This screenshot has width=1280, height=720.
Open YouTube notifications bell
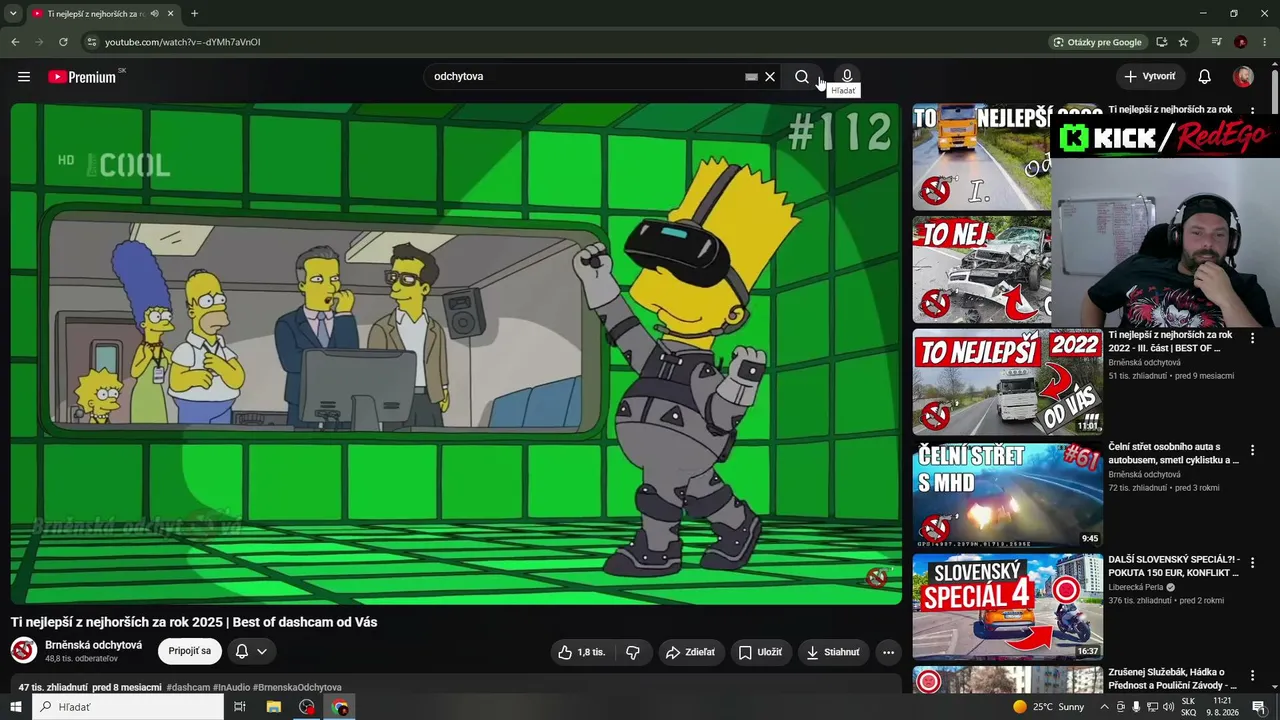pos(1205,77)
